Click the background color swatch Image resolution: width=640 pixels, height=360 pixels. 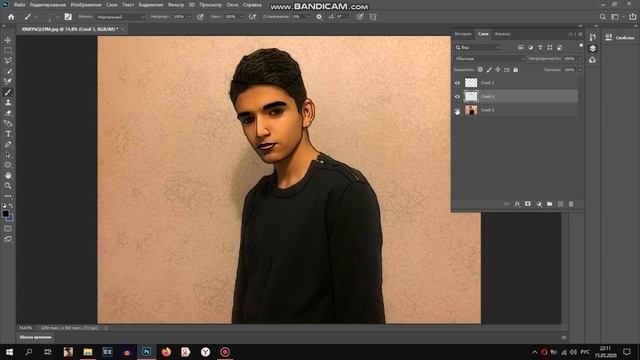[10, 218]
